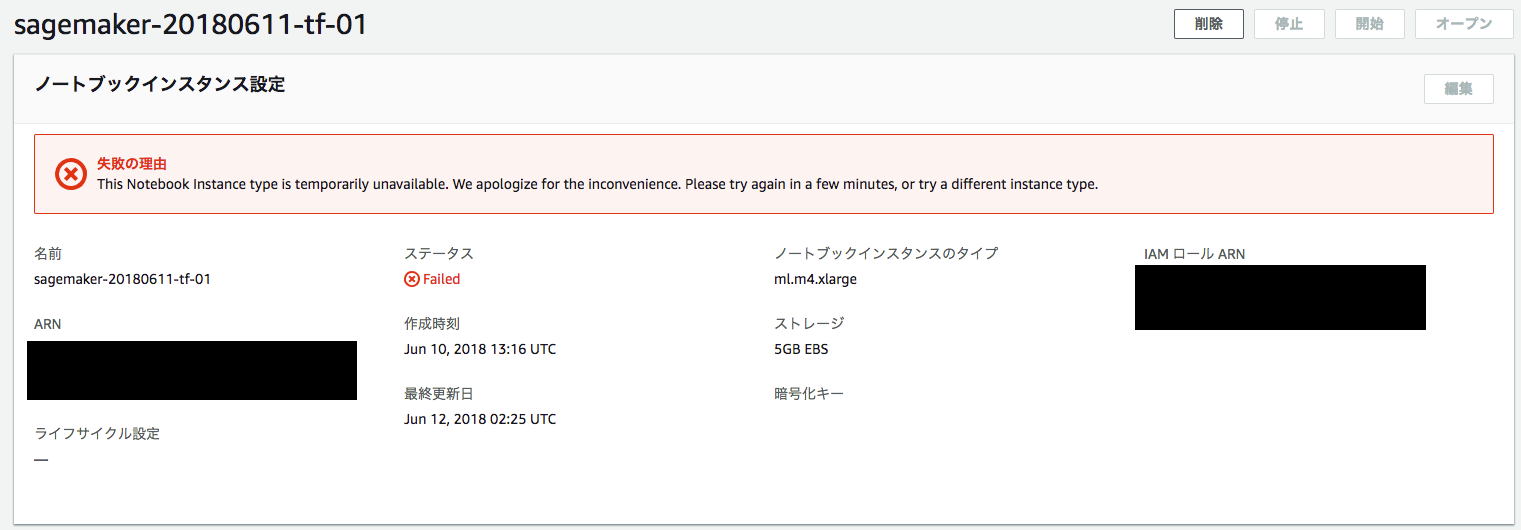Click the last updated Jun 12, 2018 02:25 UTC
1521x530 pixels.
[480, 419]
